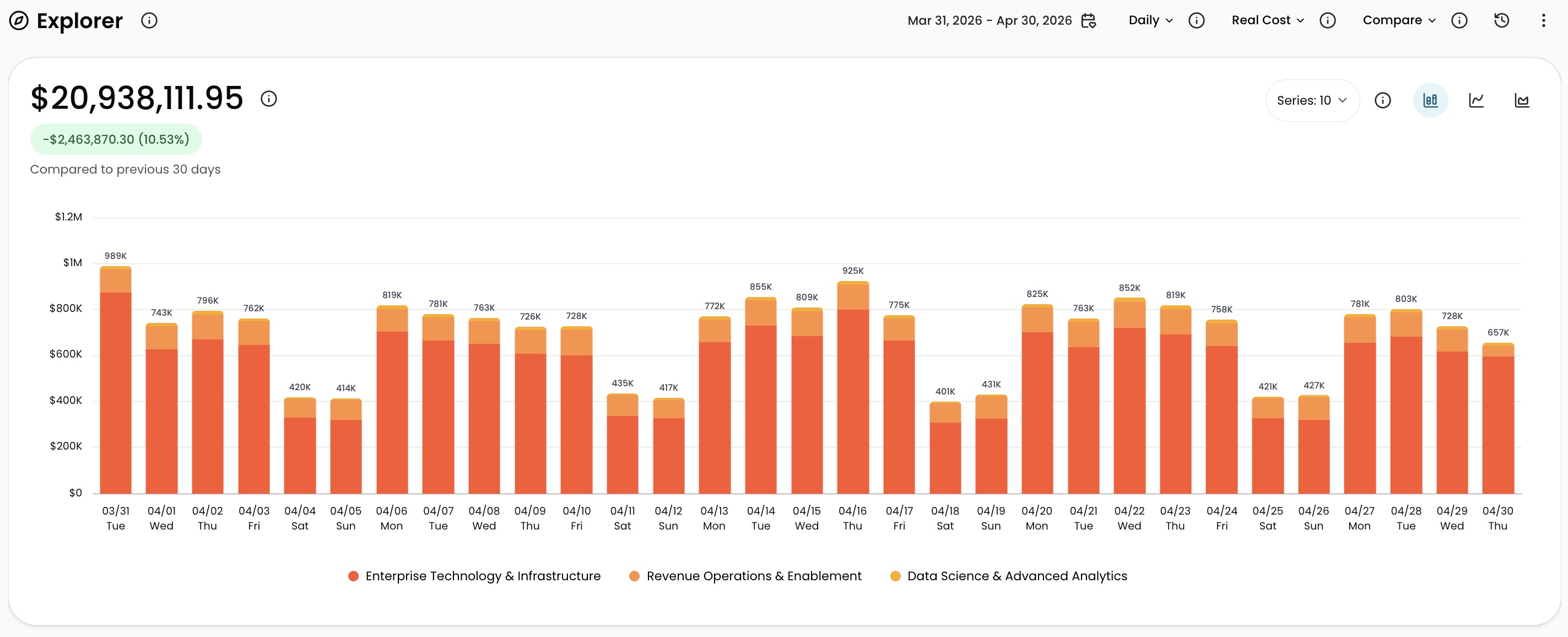Open the Real Cost dropdown
This screenshot has width=1568, height=637.
[1267, 20]
